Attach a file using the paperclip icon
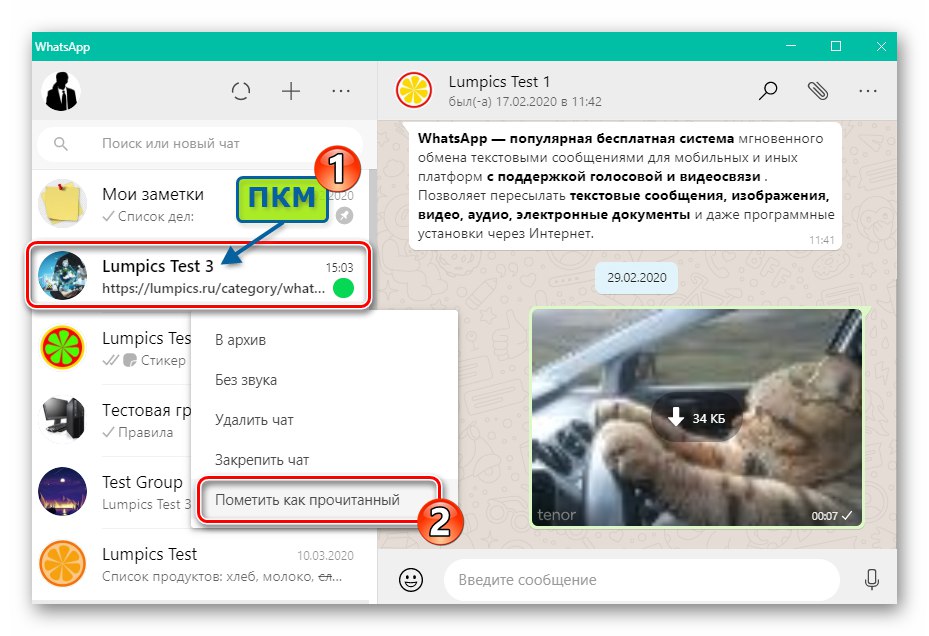This screenshot has width=929, height=636. [818, 90]
